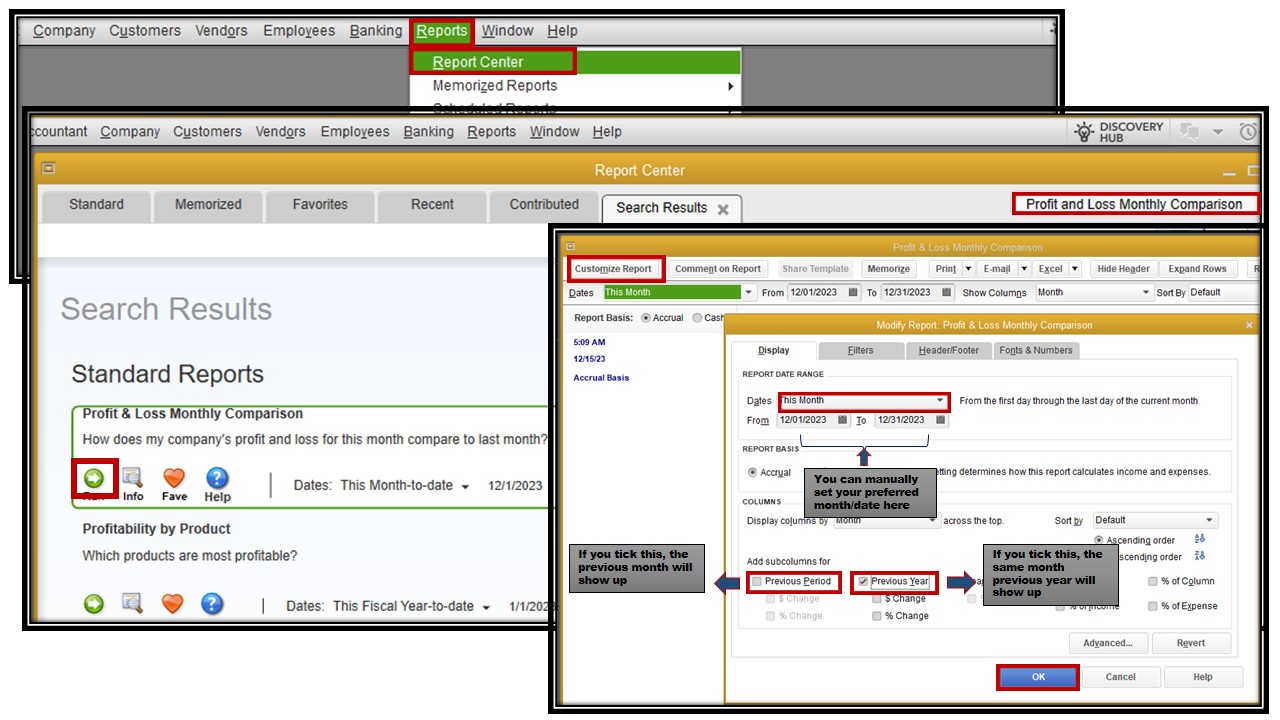The image size is (1280, 720).
Task: Open the toolbar Sort By Default dropdown
Action: point(1223,293)
